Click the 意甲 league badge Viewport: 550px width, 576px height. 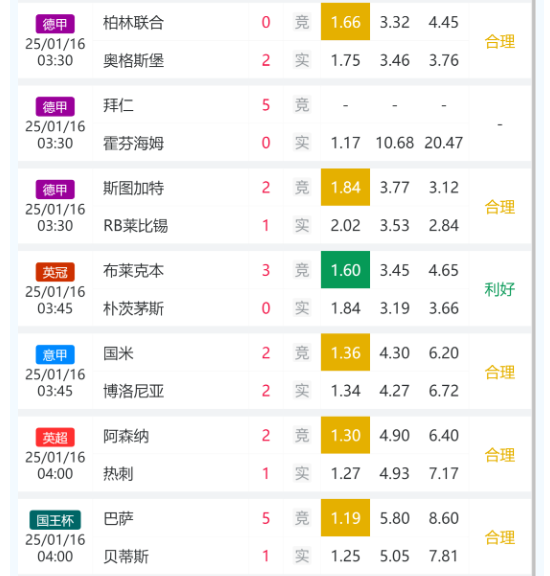click(x=55, y=354)
